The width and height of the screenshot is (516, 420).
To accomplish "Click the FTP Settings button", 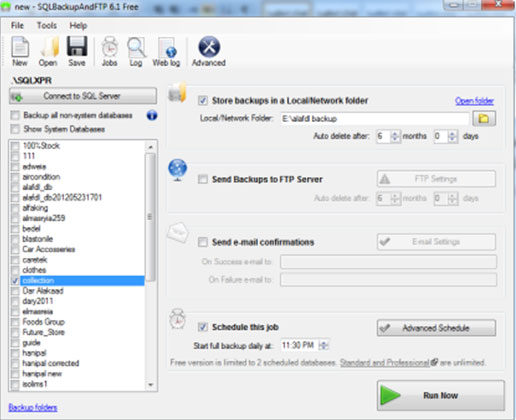I will (436, 179).
